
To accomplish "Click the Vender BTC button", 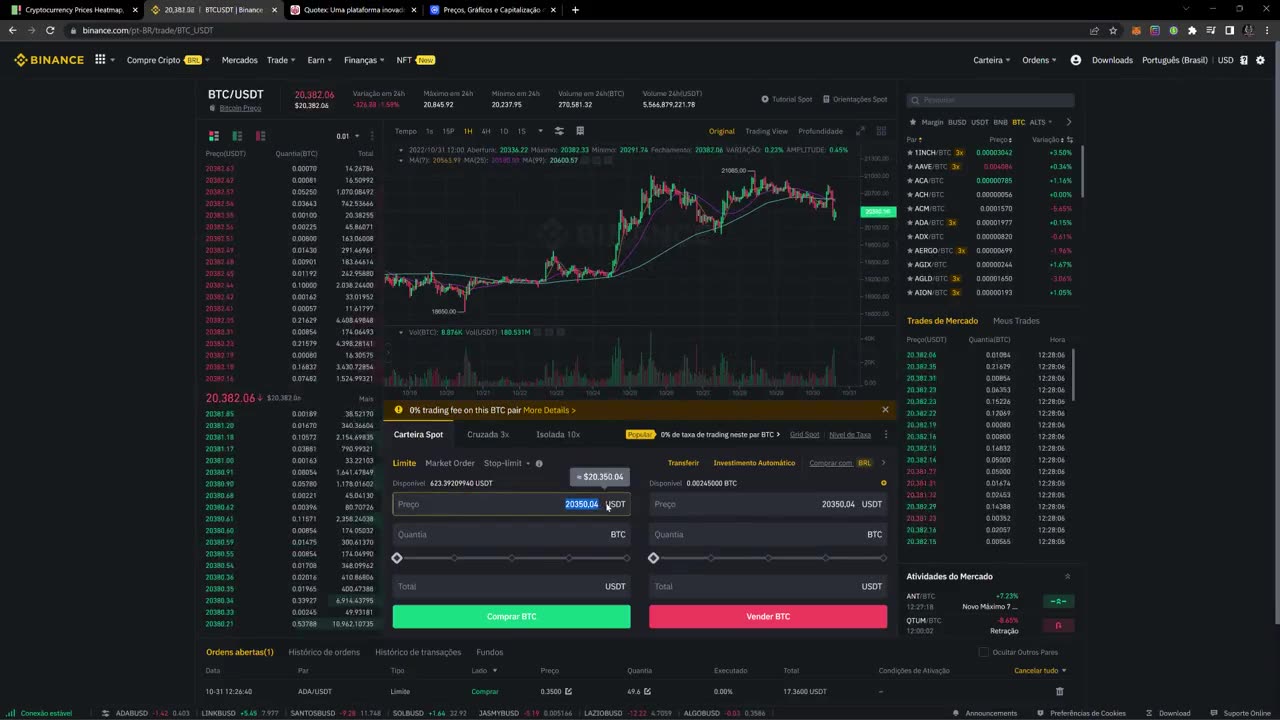I will [768, 617].
